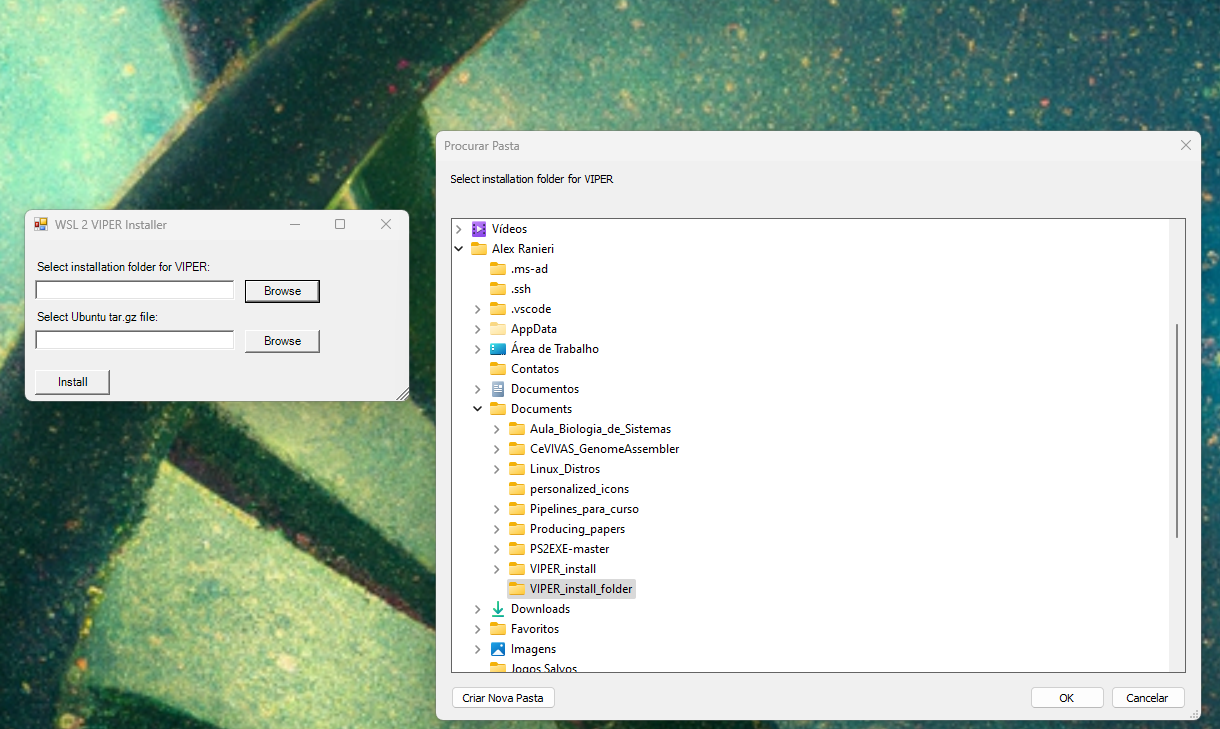
Task: Click the WSL 2 VIPER Installer title icon
Action: 41,224
